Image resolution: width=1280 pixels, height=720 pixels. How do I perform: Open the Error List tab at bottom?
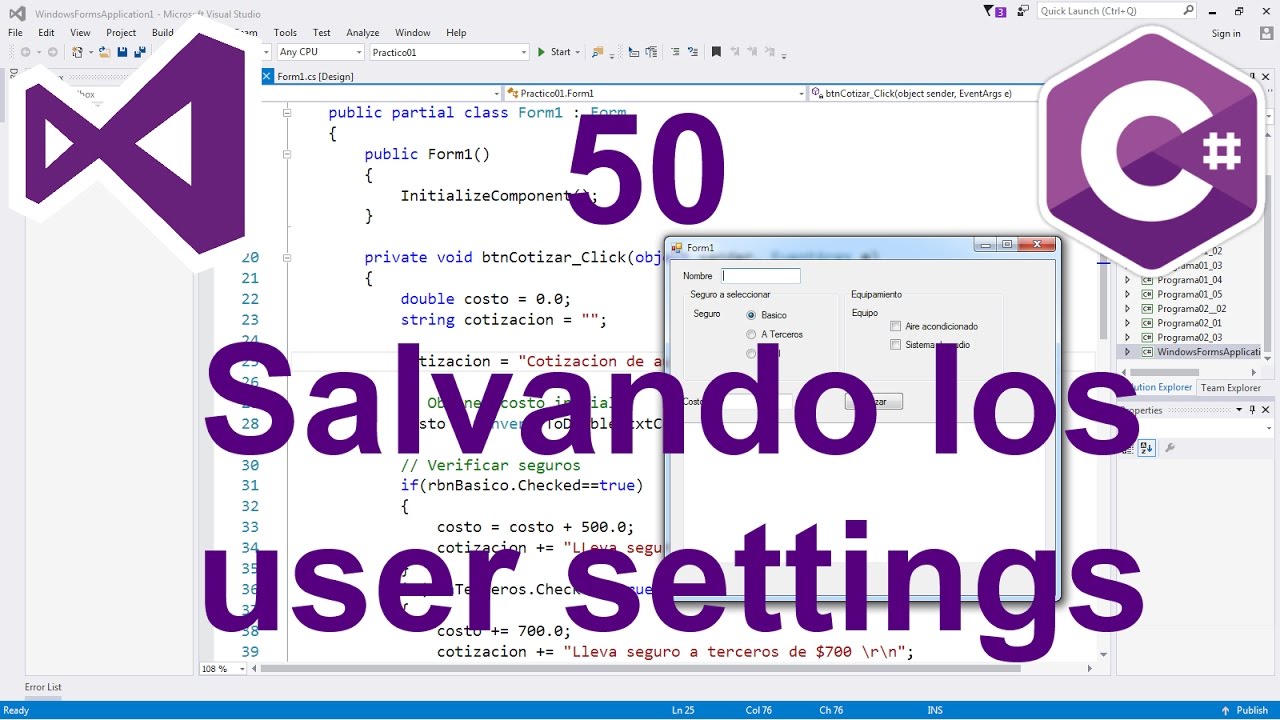pyautogui.click(x=43, y=687)
